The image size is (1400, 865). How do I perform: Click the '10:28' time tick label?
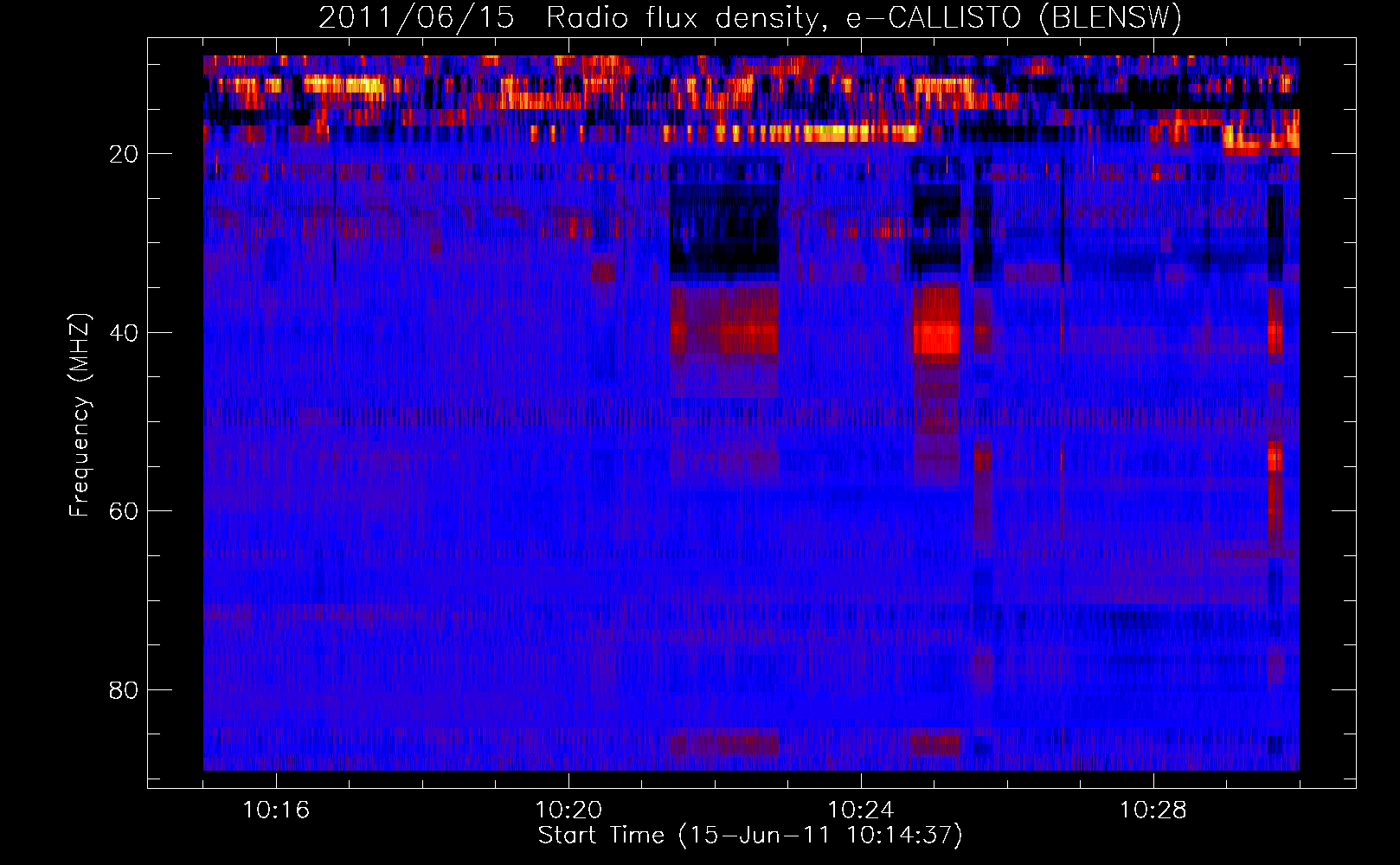[1153, 811]
